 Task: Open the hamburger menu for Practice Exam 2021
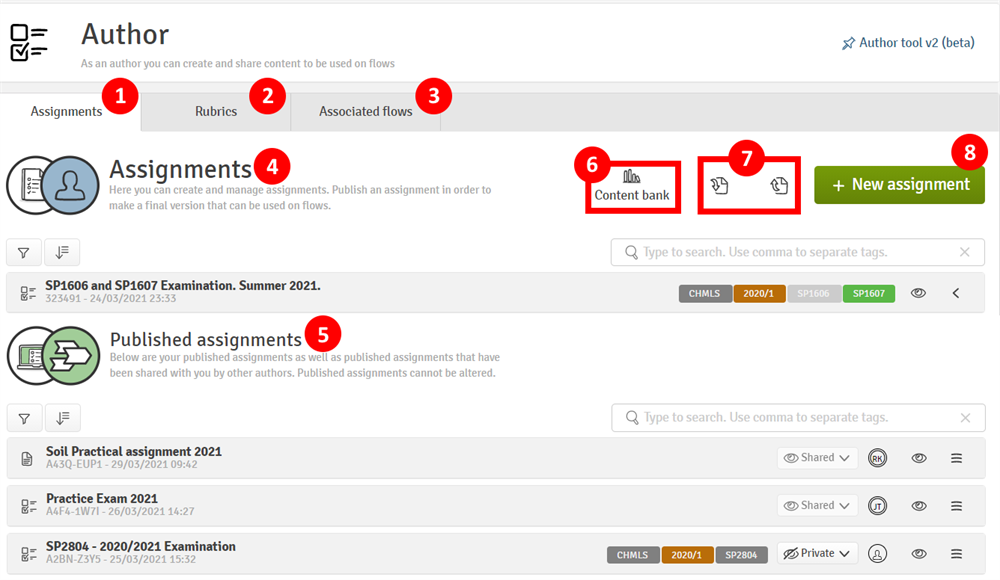point(956,505)
